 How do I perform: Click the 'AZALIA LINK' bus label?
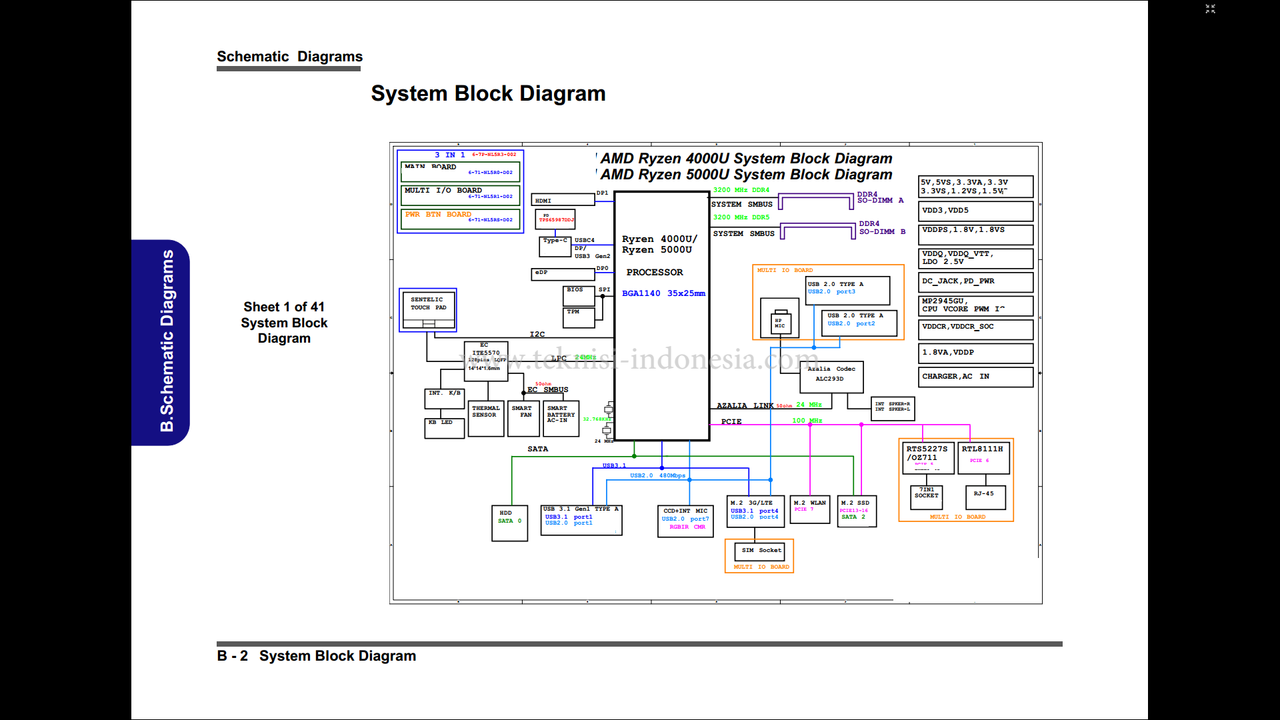click(747, 405)
